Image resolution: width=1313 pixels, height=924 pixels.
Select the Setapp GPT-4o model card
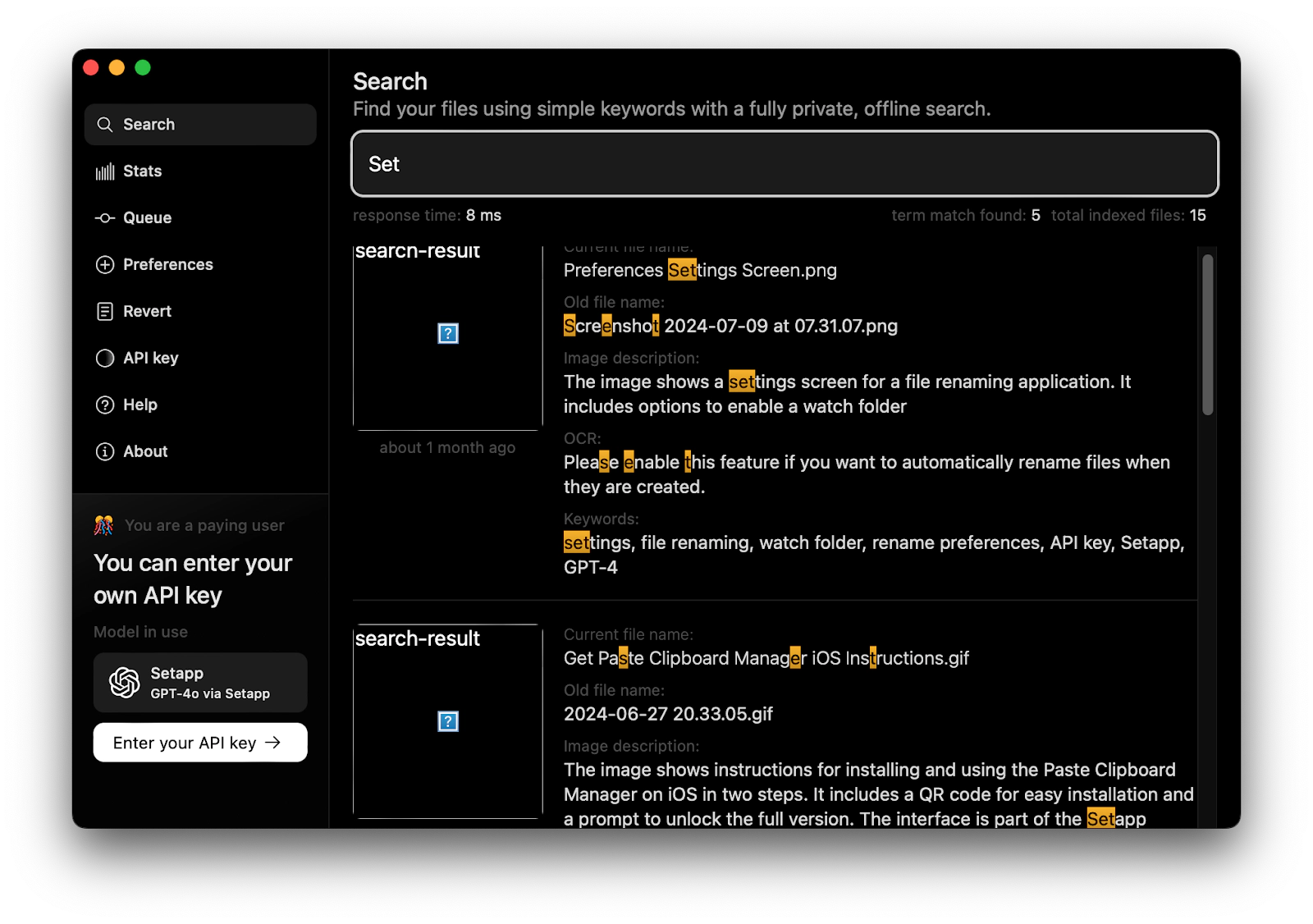[199, 682]
